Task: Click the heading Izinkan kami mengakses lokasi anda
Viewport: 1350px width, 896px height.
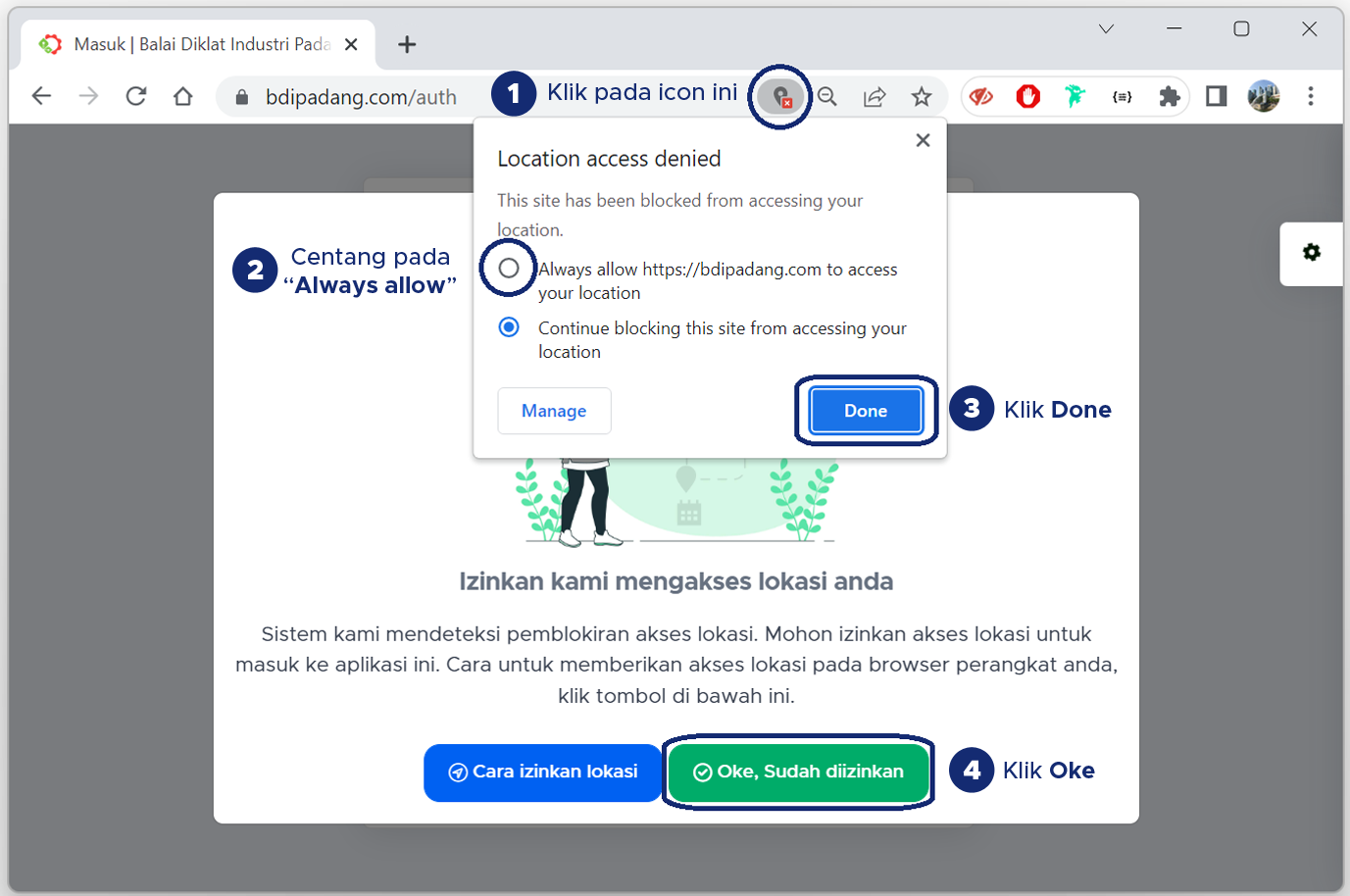Action: (x=676, y=581)
